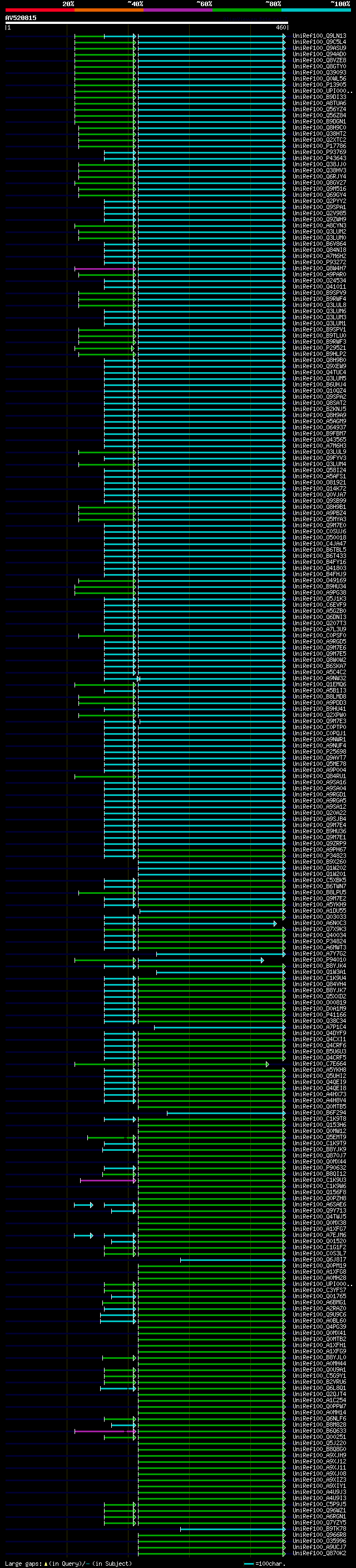Viewport: 356px width, 1568px height.
Task: Open UniRef100_A6SAE6 hit
Action: point(319,1204)
